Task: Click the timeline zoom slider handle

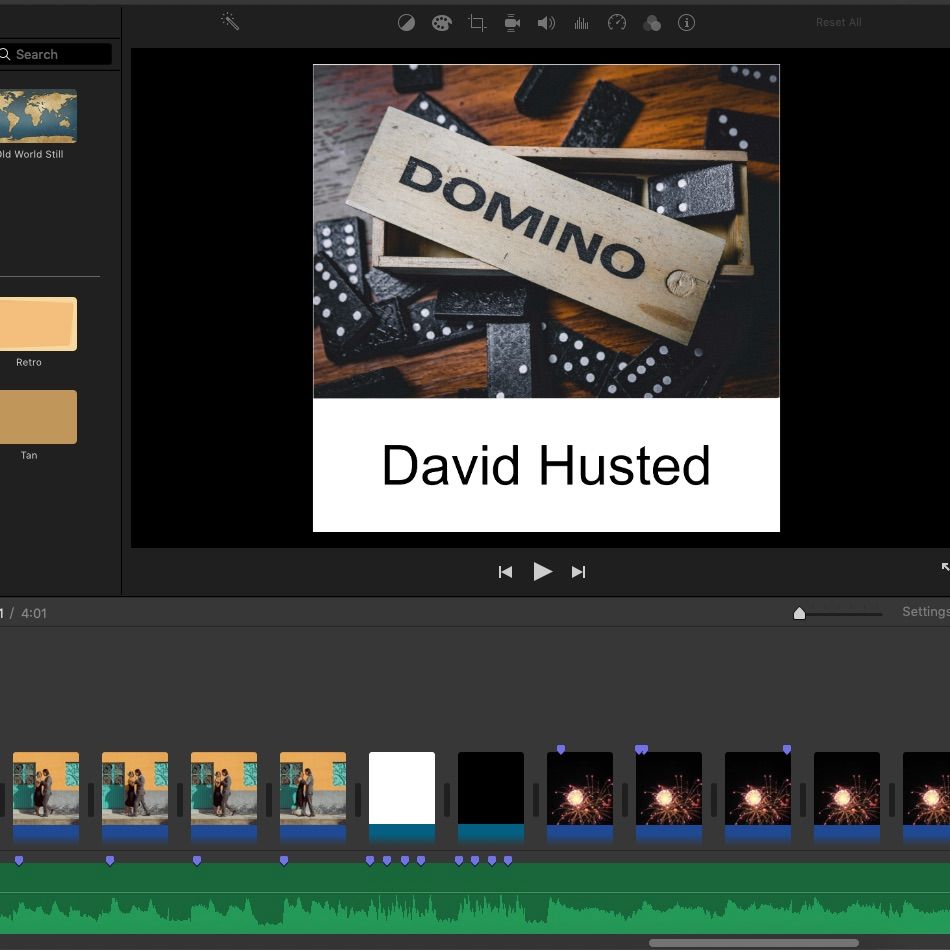Action: coord(799,613)
